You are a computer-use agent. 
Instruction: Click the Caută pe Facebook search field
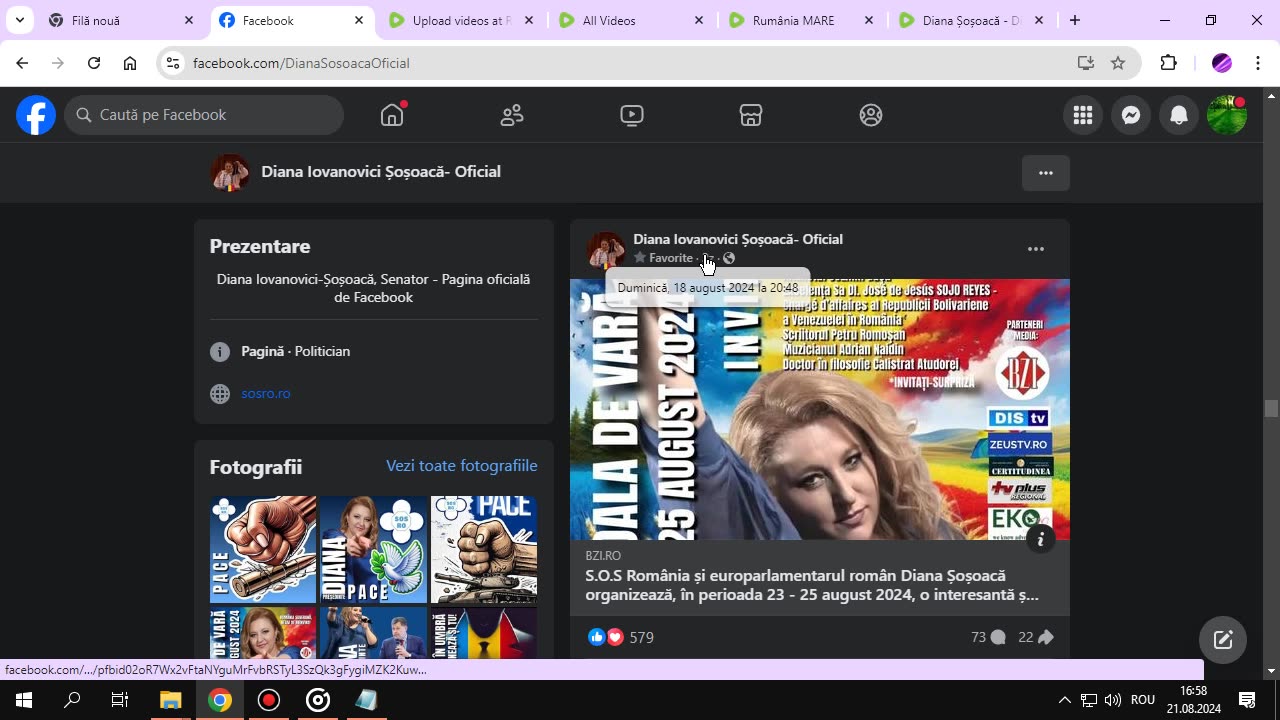coord(205,115)
